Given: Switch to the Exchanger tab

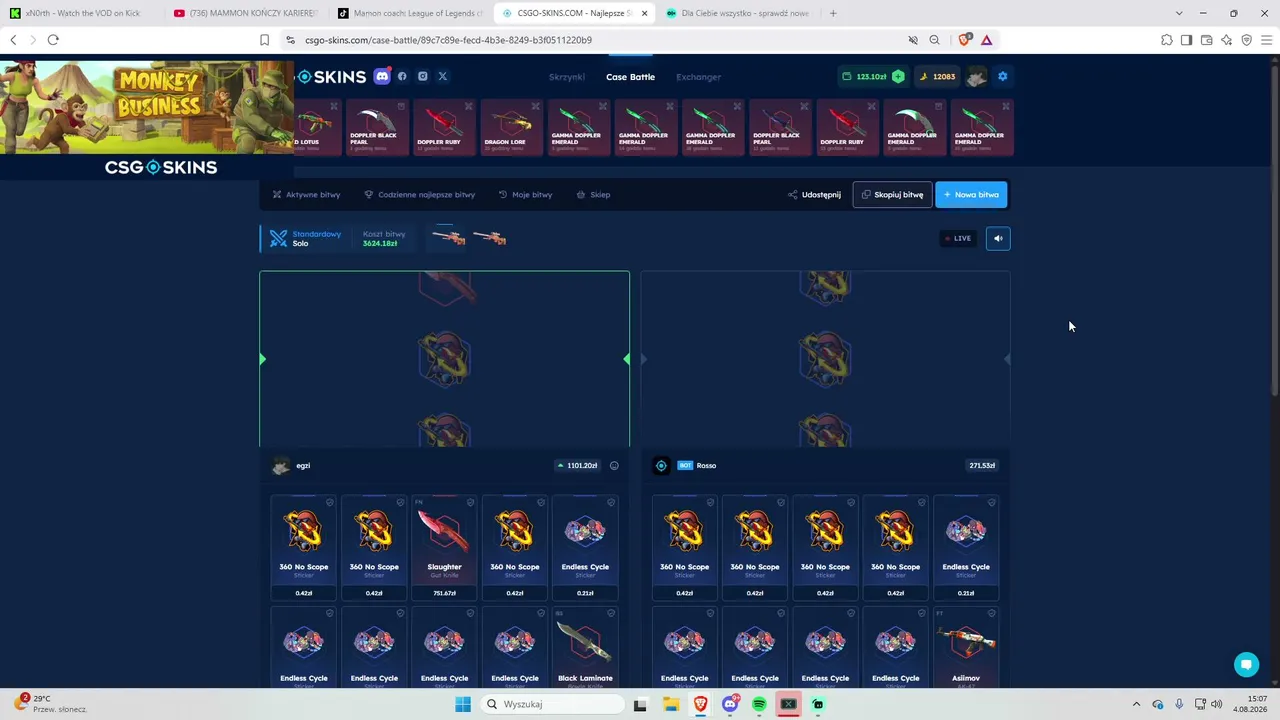Looking at the screenshot, I should tap(698, 77).
